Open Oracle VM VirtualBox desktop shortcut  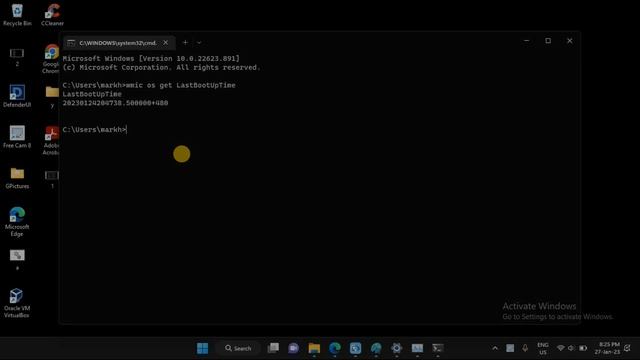[17, 303]
